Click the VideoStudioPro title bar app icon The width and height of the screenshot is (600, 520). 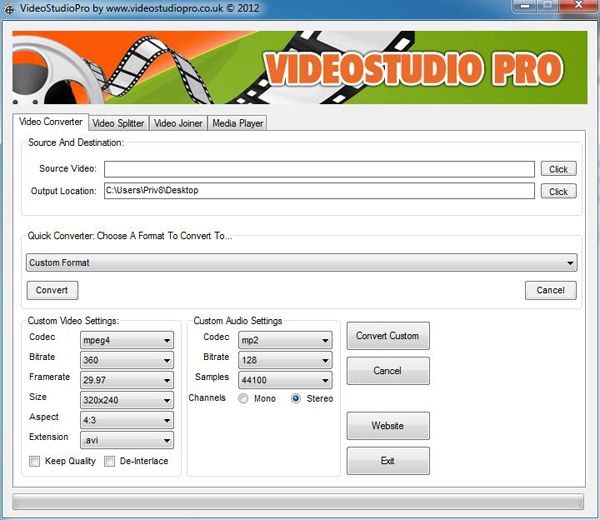coord(8,8)
